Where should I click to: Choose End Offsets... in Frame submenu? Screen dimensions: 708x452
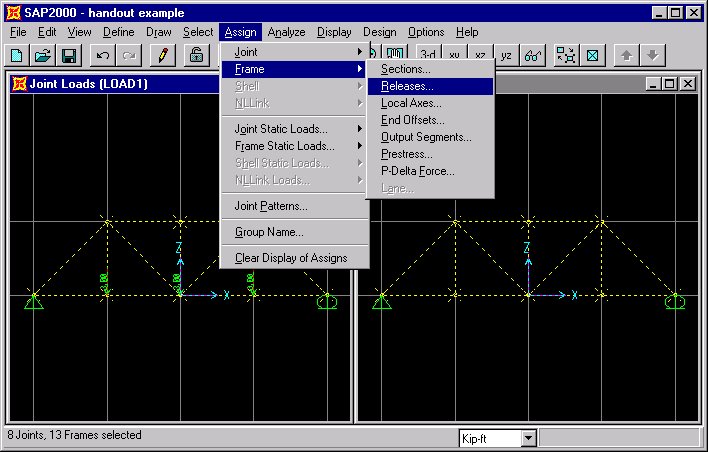click(430, 120)
